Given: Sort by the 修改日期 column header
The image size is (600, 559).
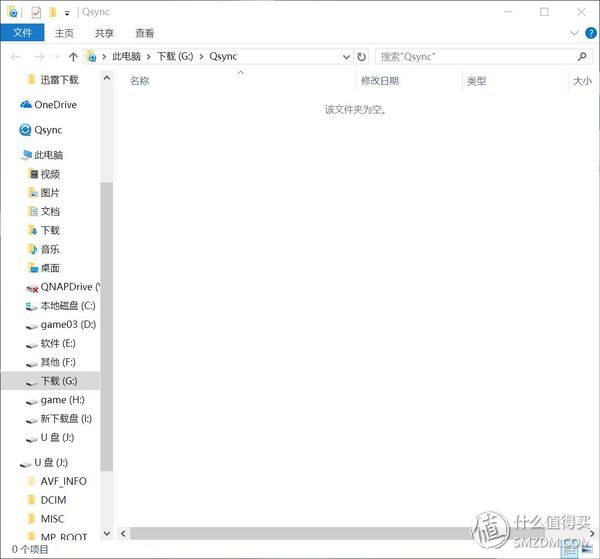Looking at the screenshot, I should tap(380, 81).
